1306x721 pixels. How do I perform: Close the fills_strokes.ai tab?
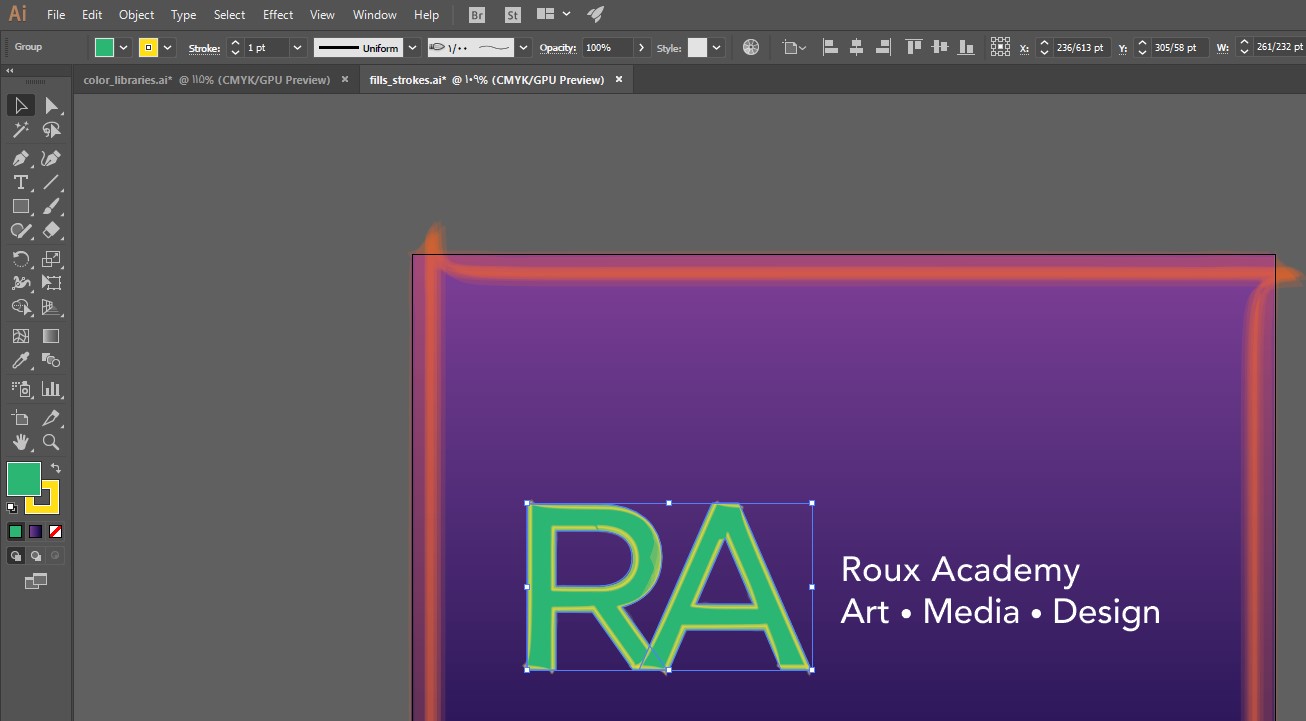(x=619, y=79)
